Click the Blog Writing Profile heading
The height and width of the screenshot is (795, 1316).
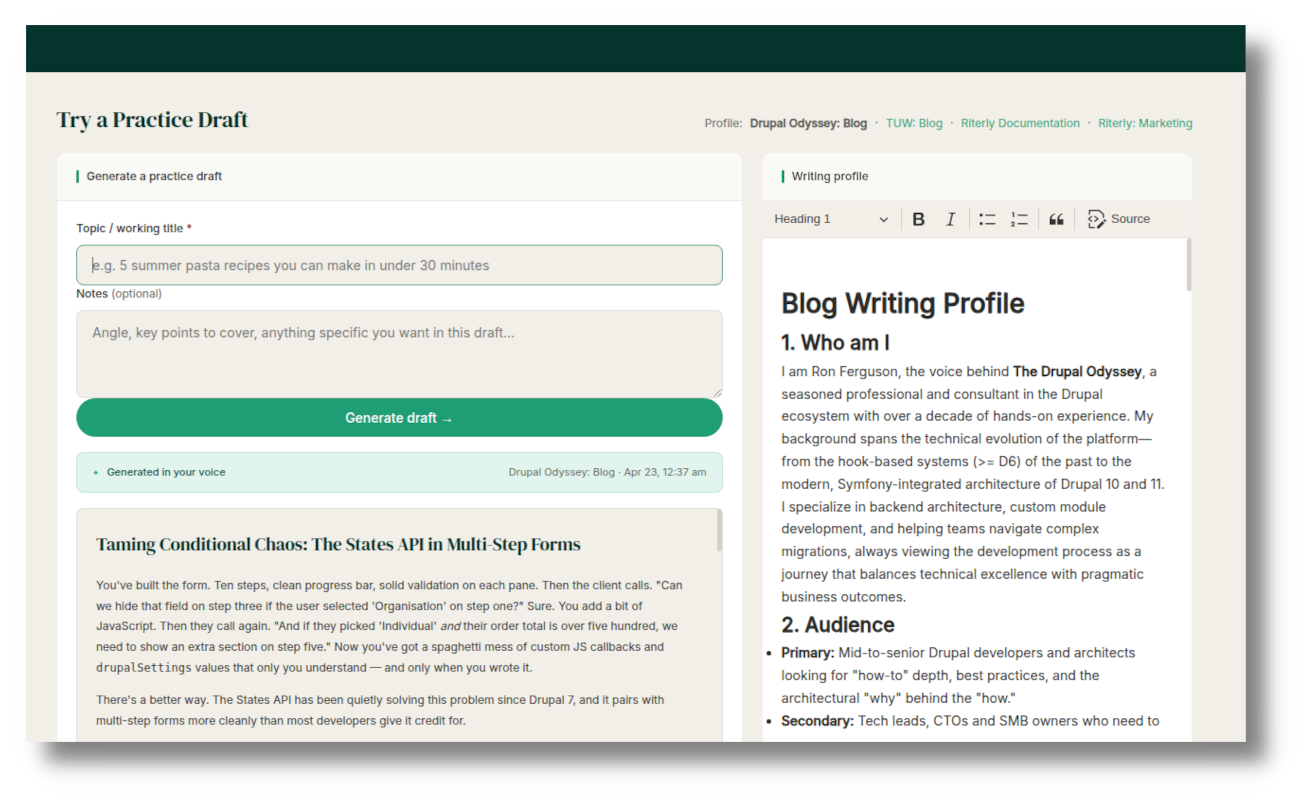[903, 303]
